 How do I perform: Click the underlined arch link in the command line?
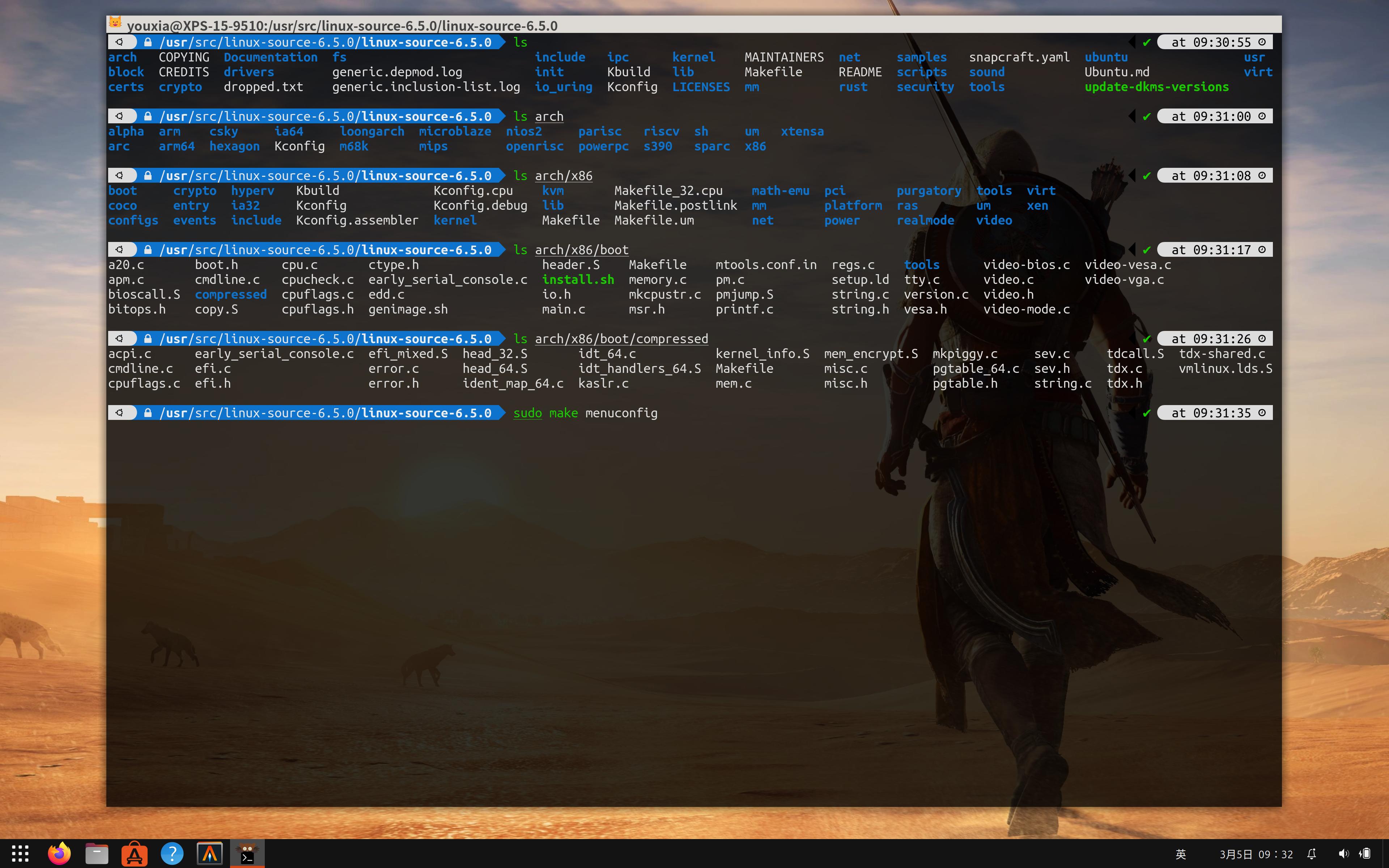point(549,116)
